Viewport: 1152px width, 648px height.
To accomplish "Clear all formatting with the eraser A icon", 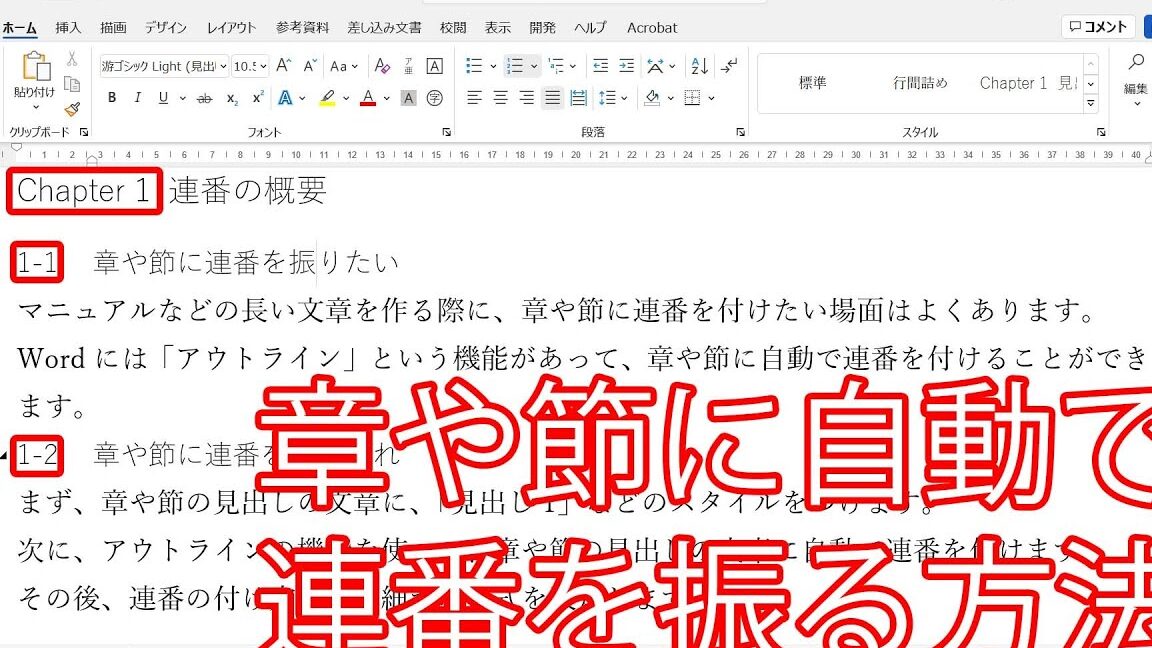I will pyautogui.click(x=382, y=66).
